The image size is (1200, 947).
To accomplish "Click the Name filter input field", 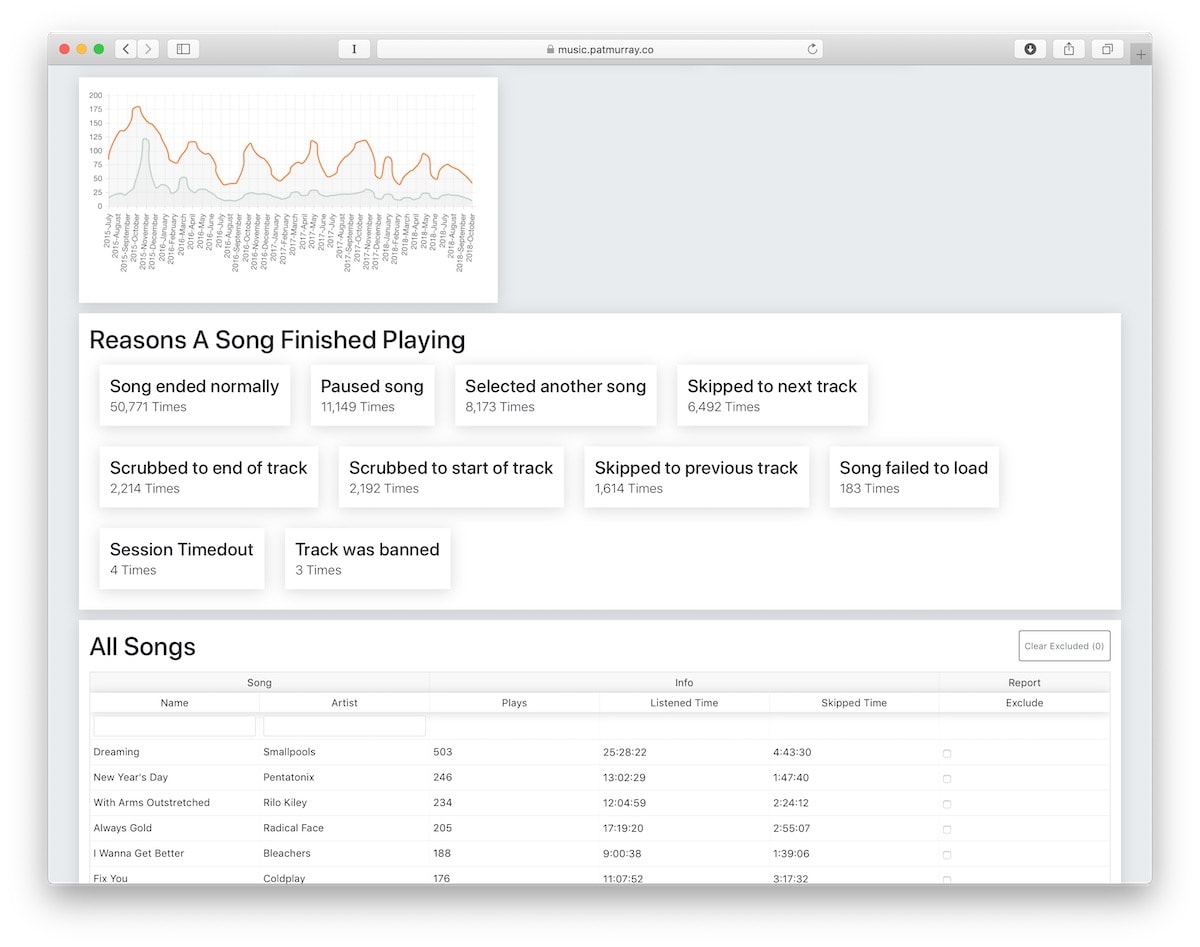I will 175,726.
